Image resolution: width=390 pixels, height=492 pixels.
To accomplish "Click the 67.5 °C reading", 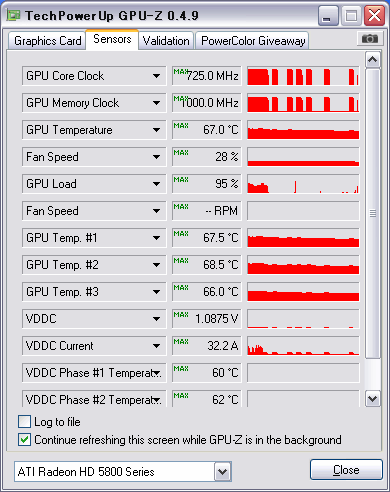I will pos(207,238).
